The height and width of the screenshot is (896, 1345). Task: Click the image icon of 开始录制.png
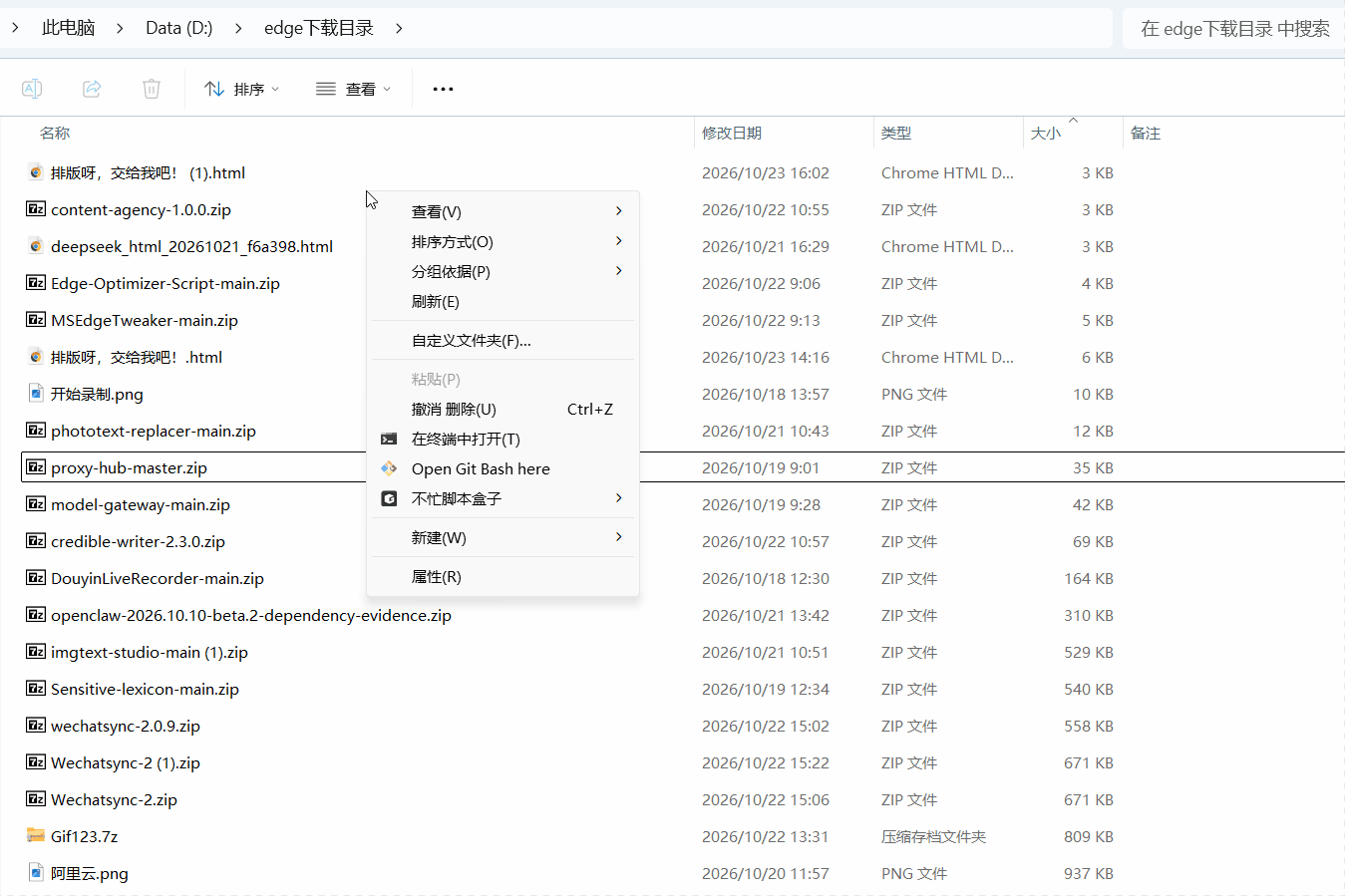36,393
